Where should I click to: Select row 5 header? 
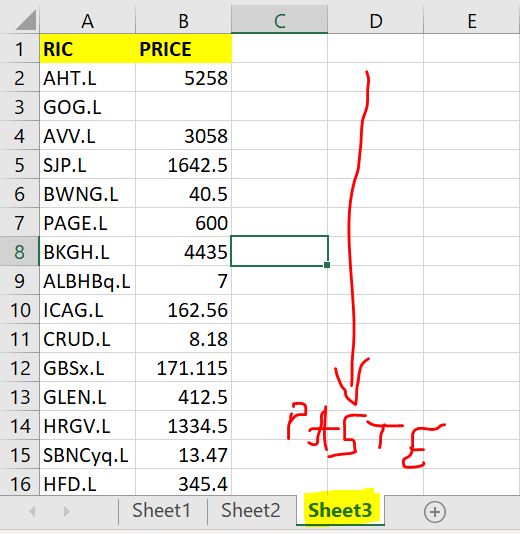[19, 164]
